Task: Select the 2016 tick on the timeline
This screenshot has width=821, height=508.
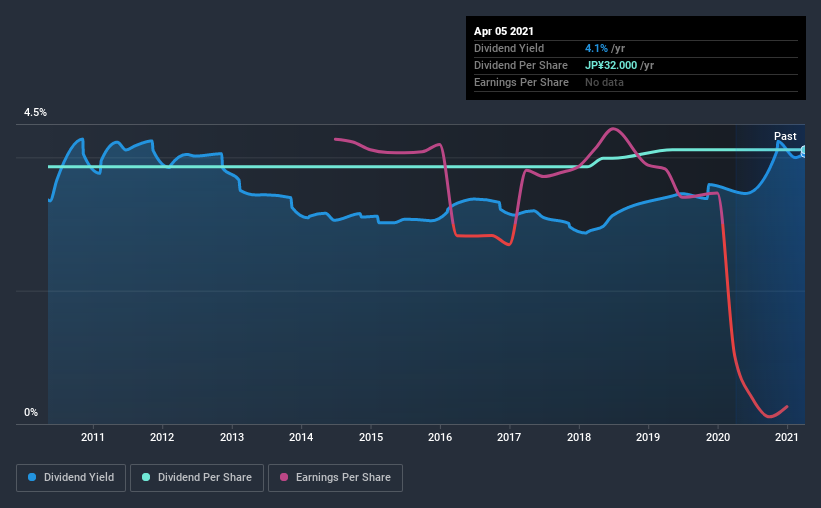Action: [440, 437]
